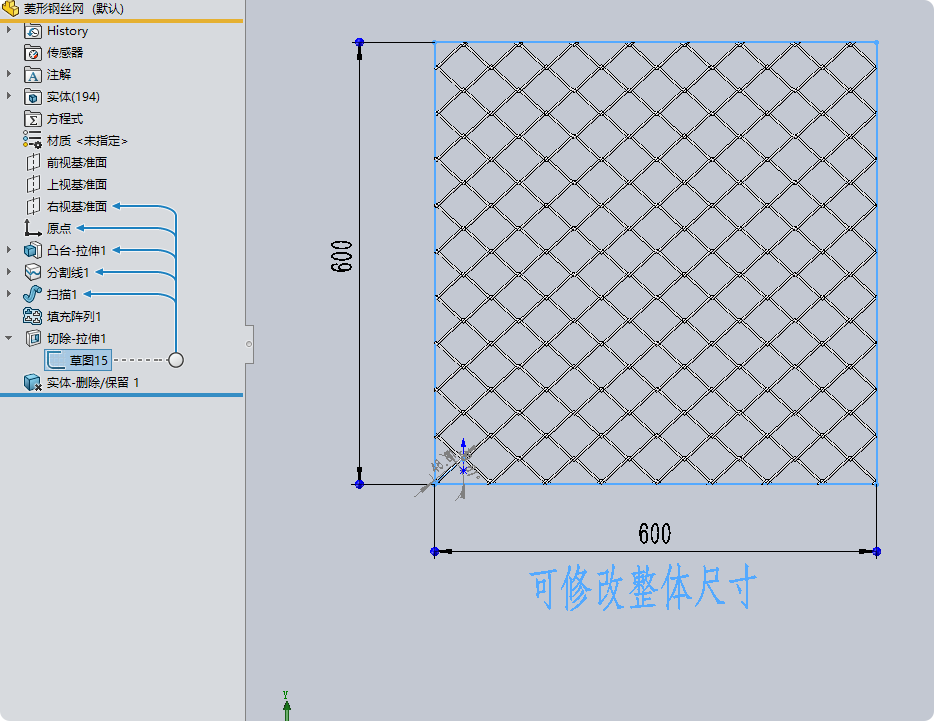Click the 分割线1 split line icon
Image resolution: width=934 pixels, height=721 pixels.
point(33,272)
